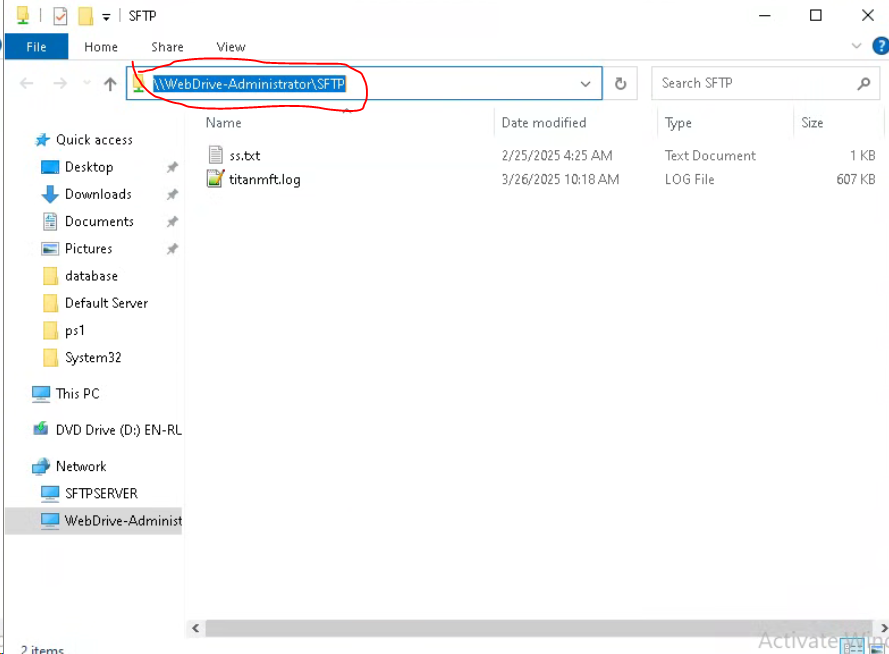Select the ss.txt file icon
This screenshot has width=889, height=654.
216,155
